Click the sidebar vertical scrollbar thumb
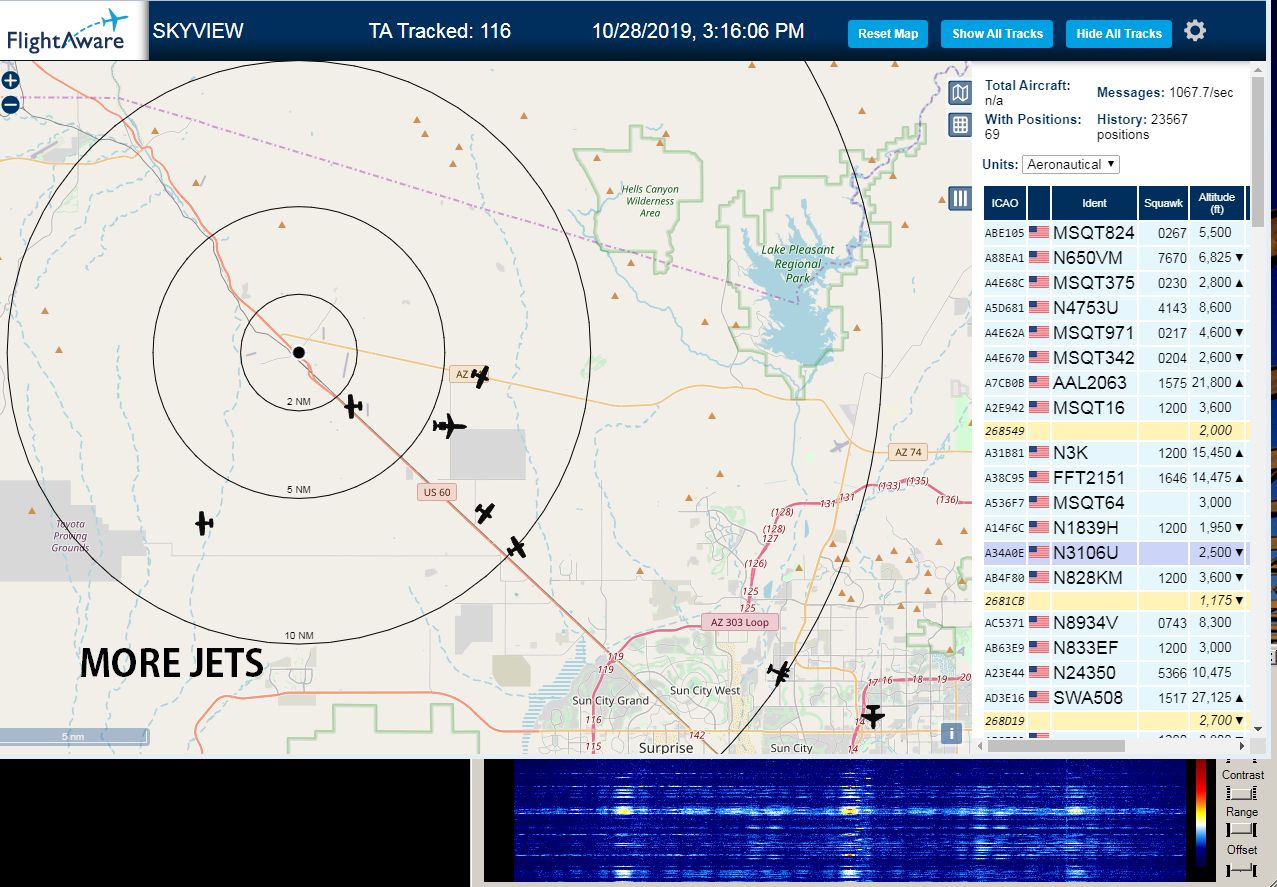1277x887 pixels. (x=1258, y=153)
